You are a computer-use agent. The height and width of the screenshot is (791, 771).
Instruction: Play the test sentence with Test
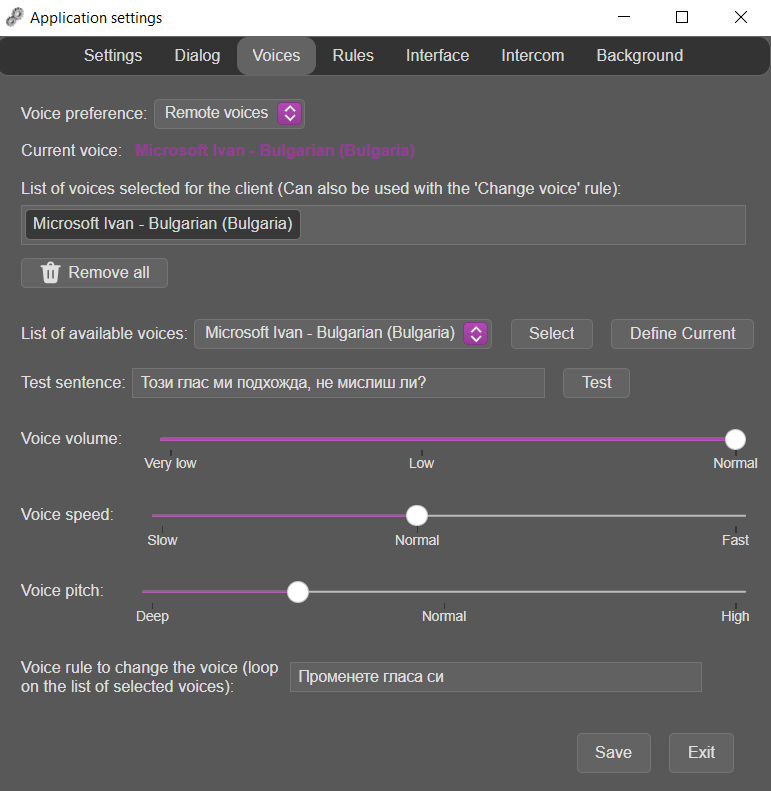(x=596, y=383)
